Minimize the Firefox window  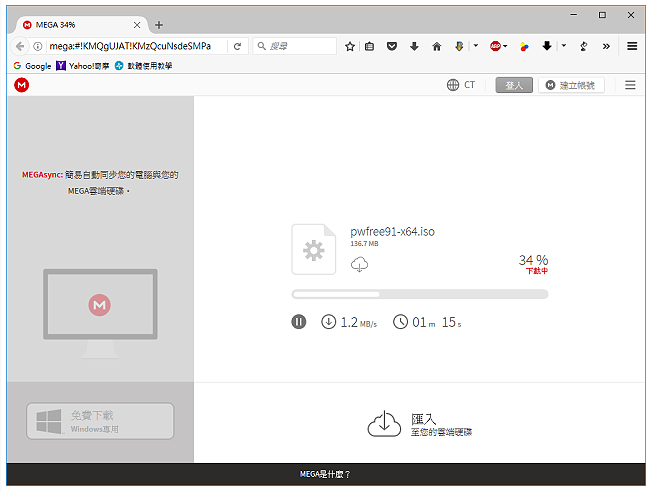[x=574, y=15]
